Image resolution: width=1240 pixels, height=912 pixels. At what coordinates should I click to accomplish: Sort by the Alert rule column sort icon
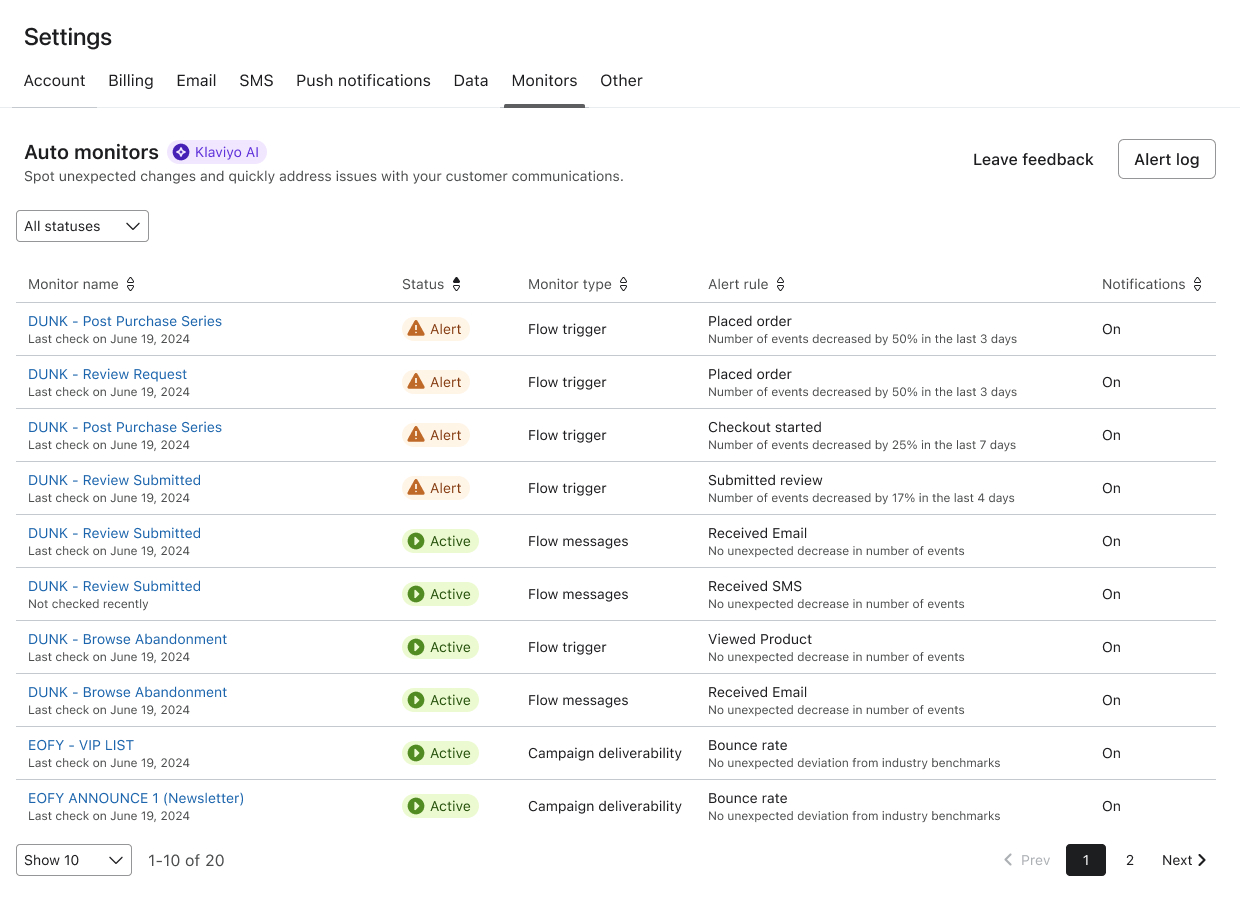[x=779, y=284]
